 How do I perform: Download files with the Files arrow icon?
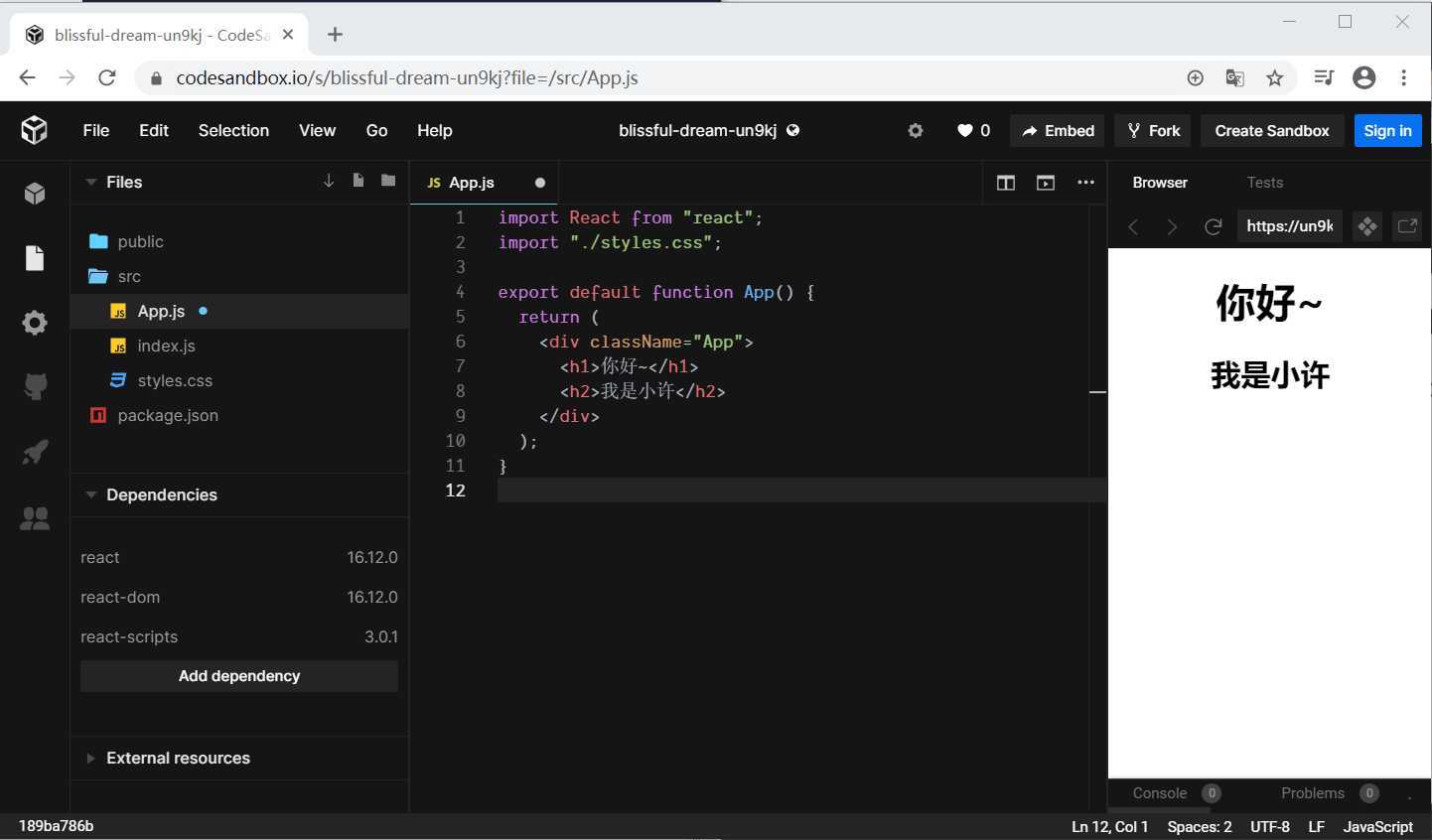(x=329, y=181)
